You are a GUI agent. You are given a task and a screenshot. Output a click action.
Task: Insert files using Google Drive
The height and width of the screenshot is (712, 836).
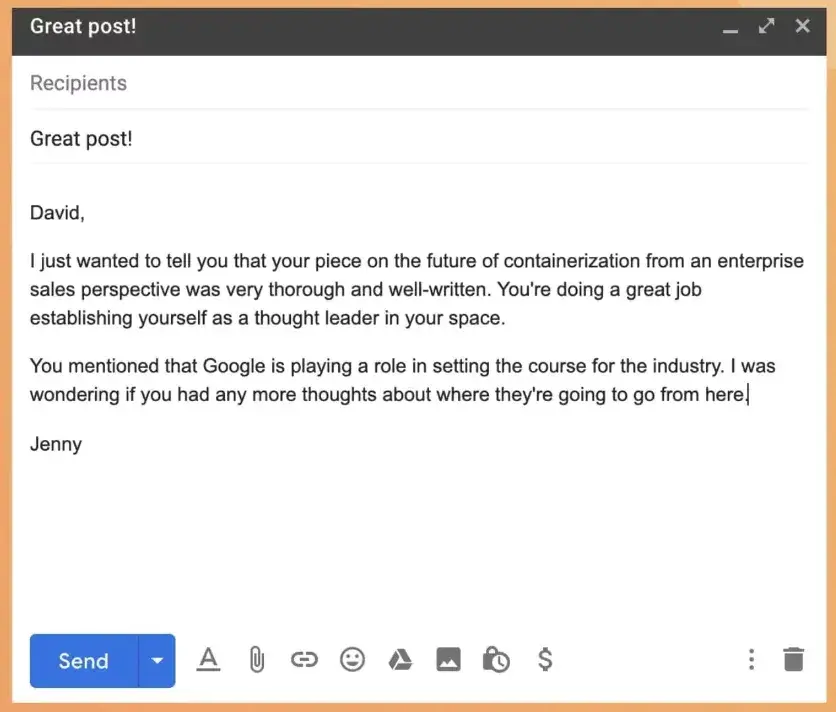click(400, 660)
